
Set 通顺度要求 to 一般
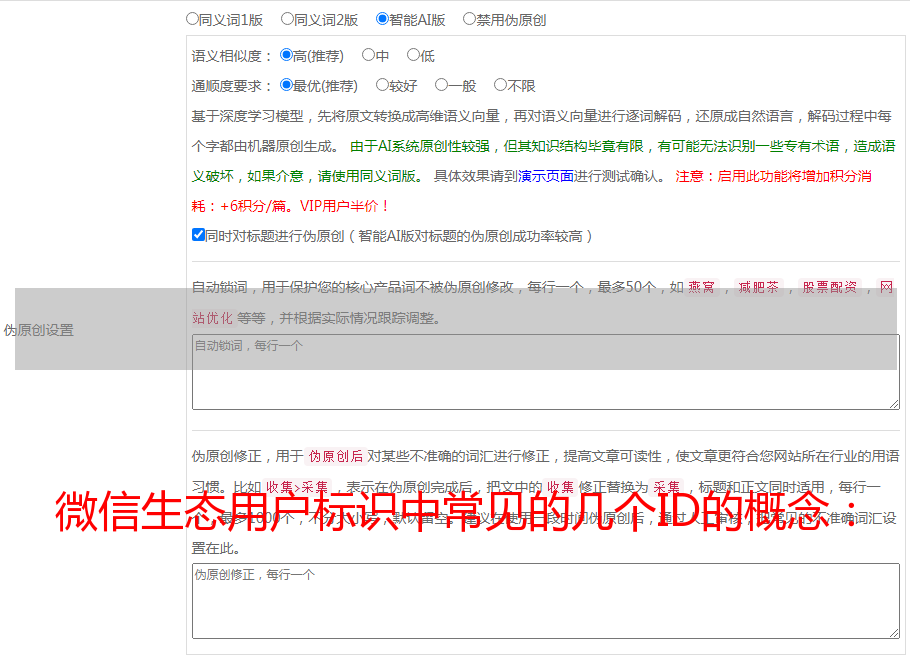tap(442, 85)
